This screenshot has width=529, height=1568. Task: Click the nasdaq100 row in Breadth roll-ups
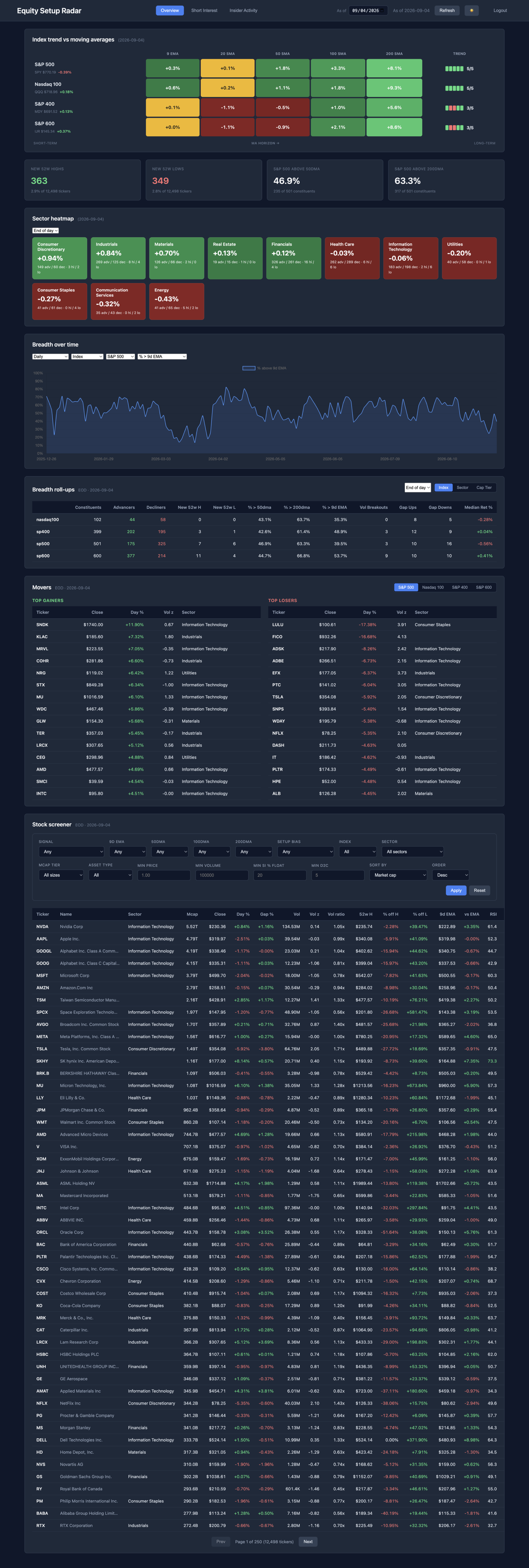click(x=264, y=520)
